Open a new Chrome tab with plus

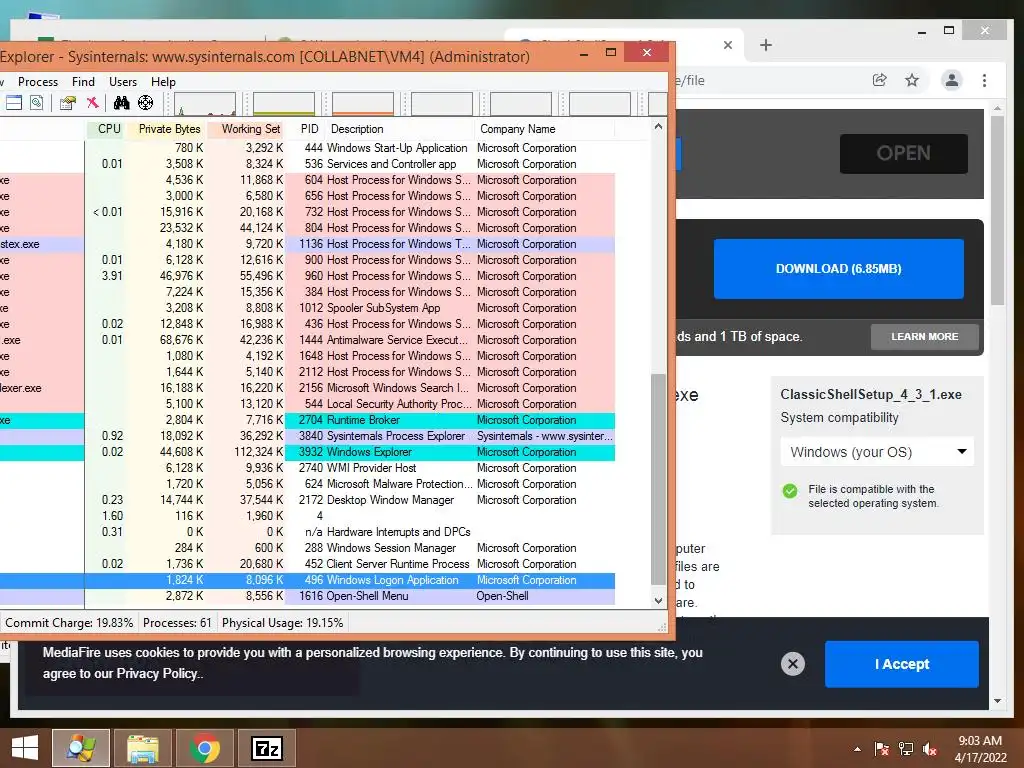pos(766,45)
